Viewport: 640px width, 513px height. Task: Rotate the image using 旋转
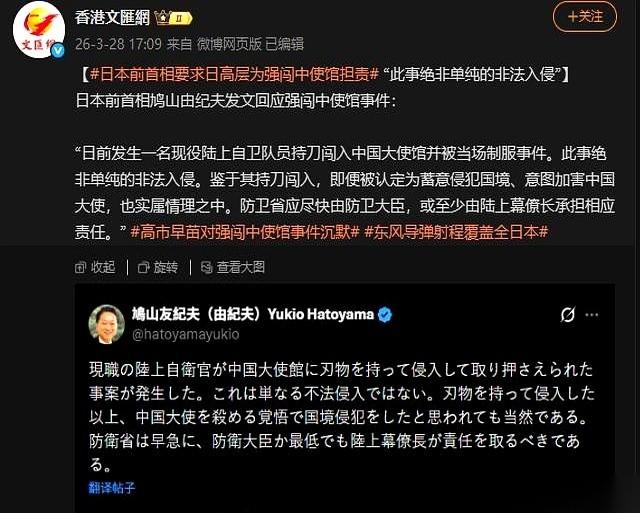pos(158,267)
